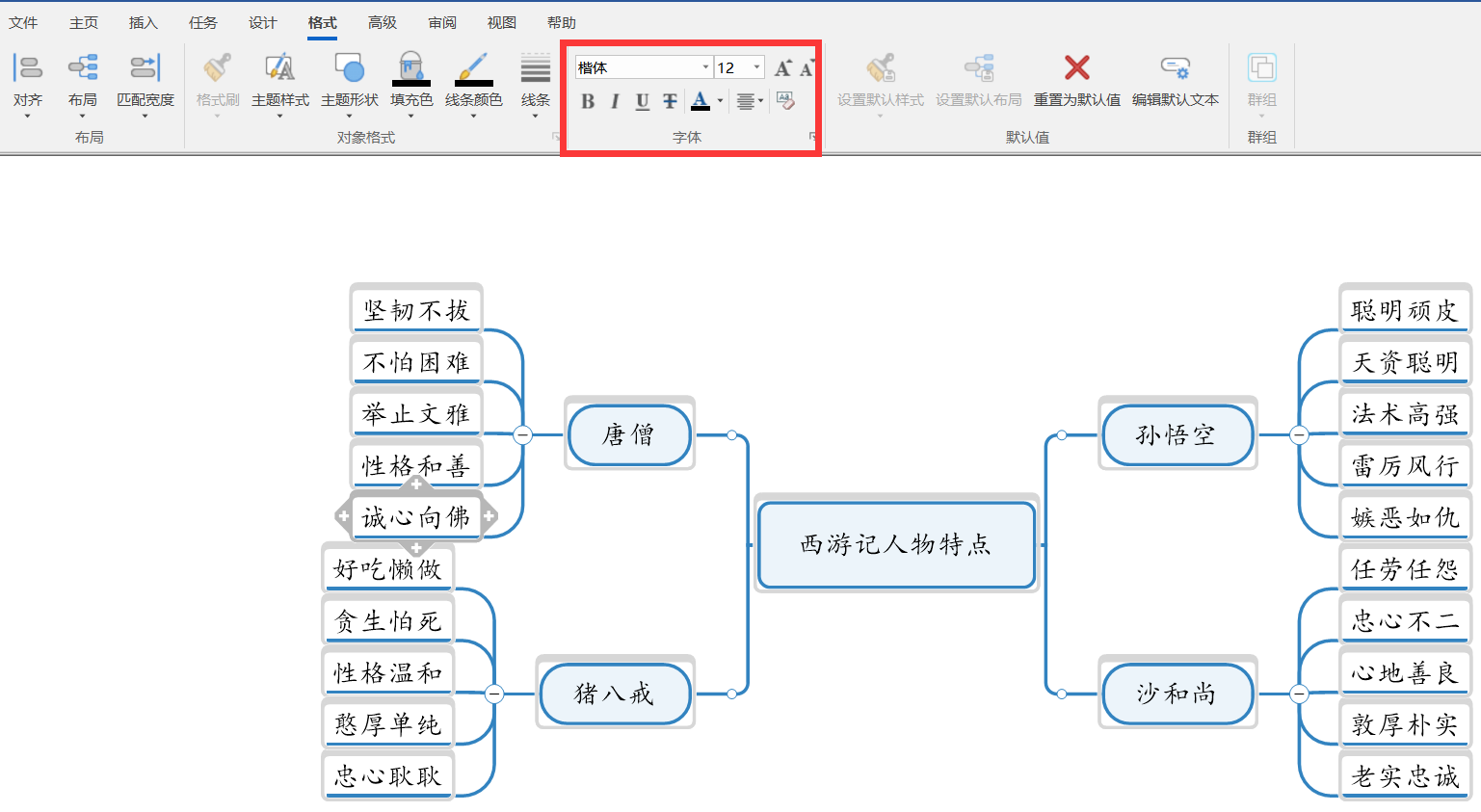Viewport: 1481px width, 812px height.
Task: Collapse the 猪八戒 branch subtopics
Action: 494,694
